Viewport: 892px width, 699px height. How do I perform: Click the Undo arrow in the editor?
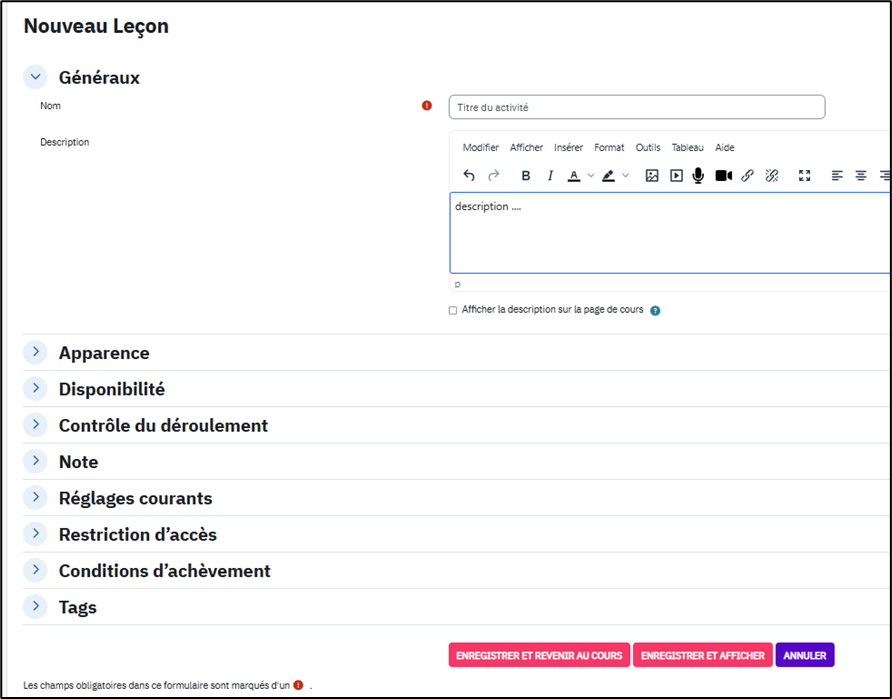(469, 176)
